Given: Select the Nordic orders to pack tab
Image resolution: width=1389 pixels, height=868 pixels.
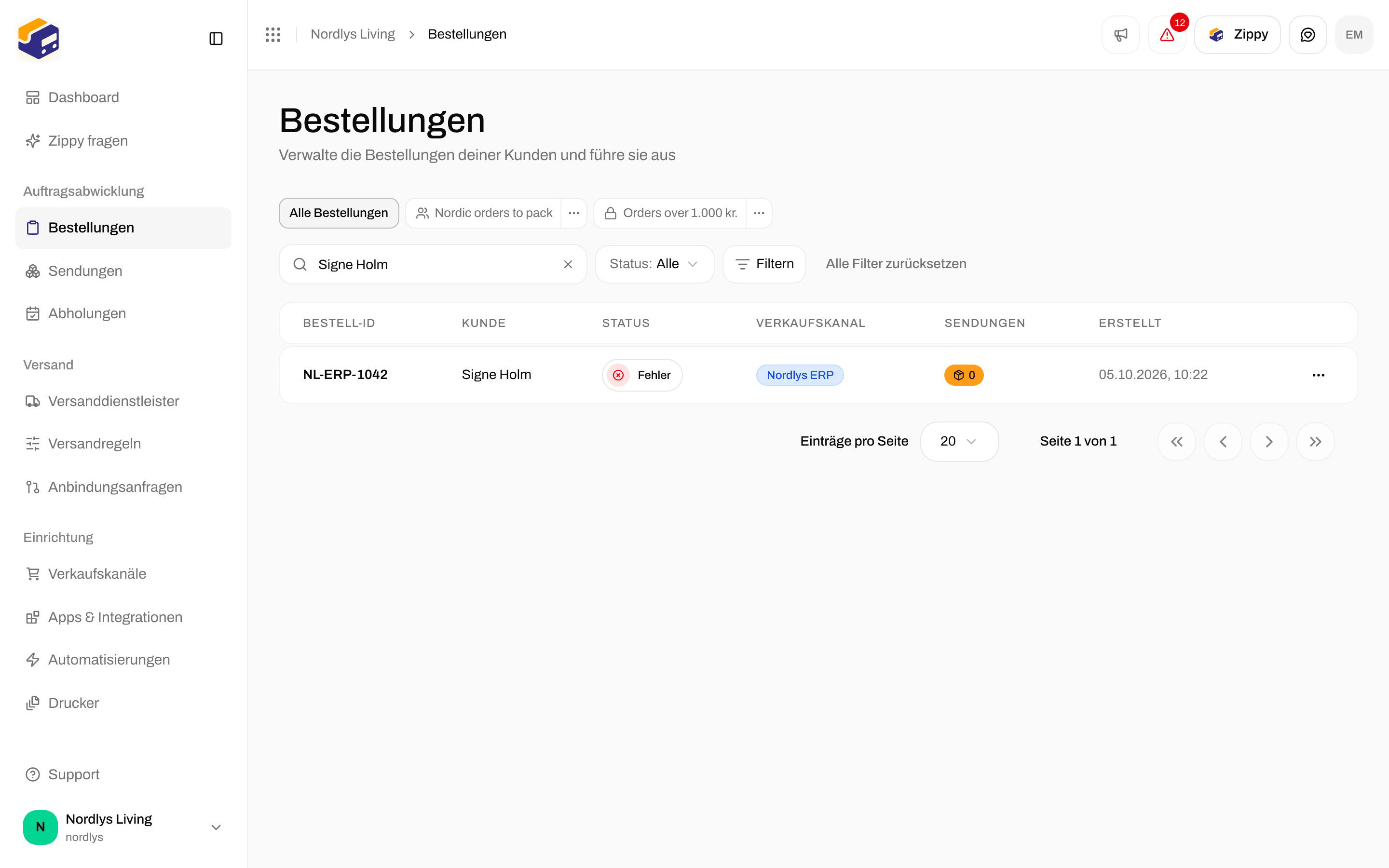Looking at the screenshot, I should click(x=483, y=213).
